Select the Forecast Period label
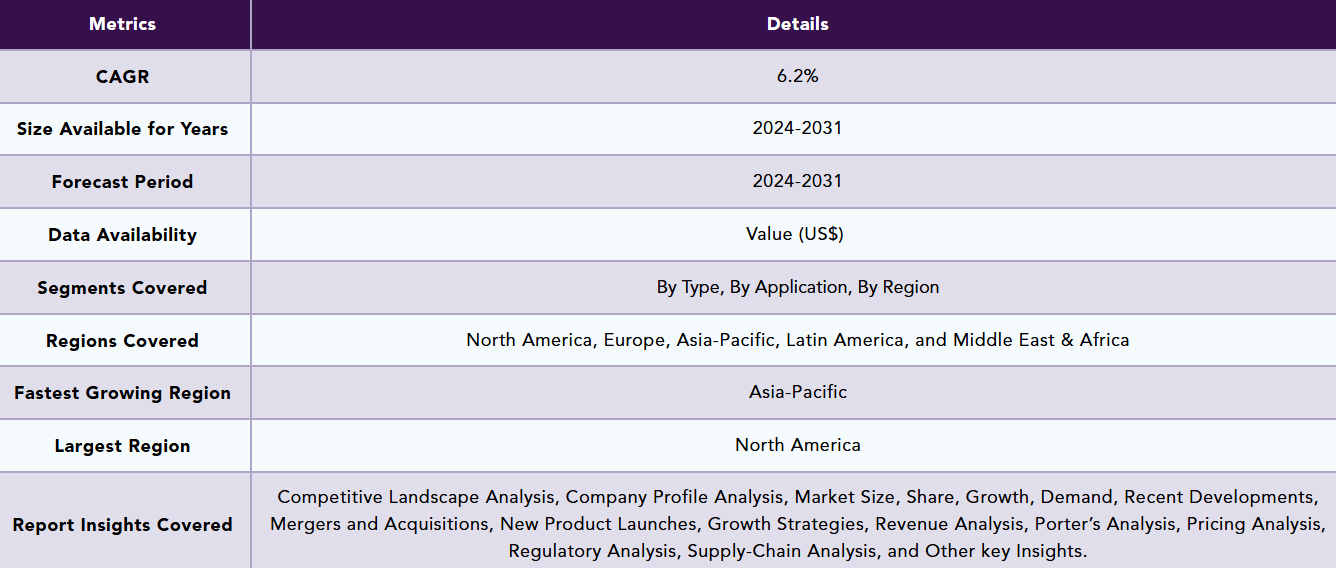This screenshot has width=1336, height=568. point(122,182)
